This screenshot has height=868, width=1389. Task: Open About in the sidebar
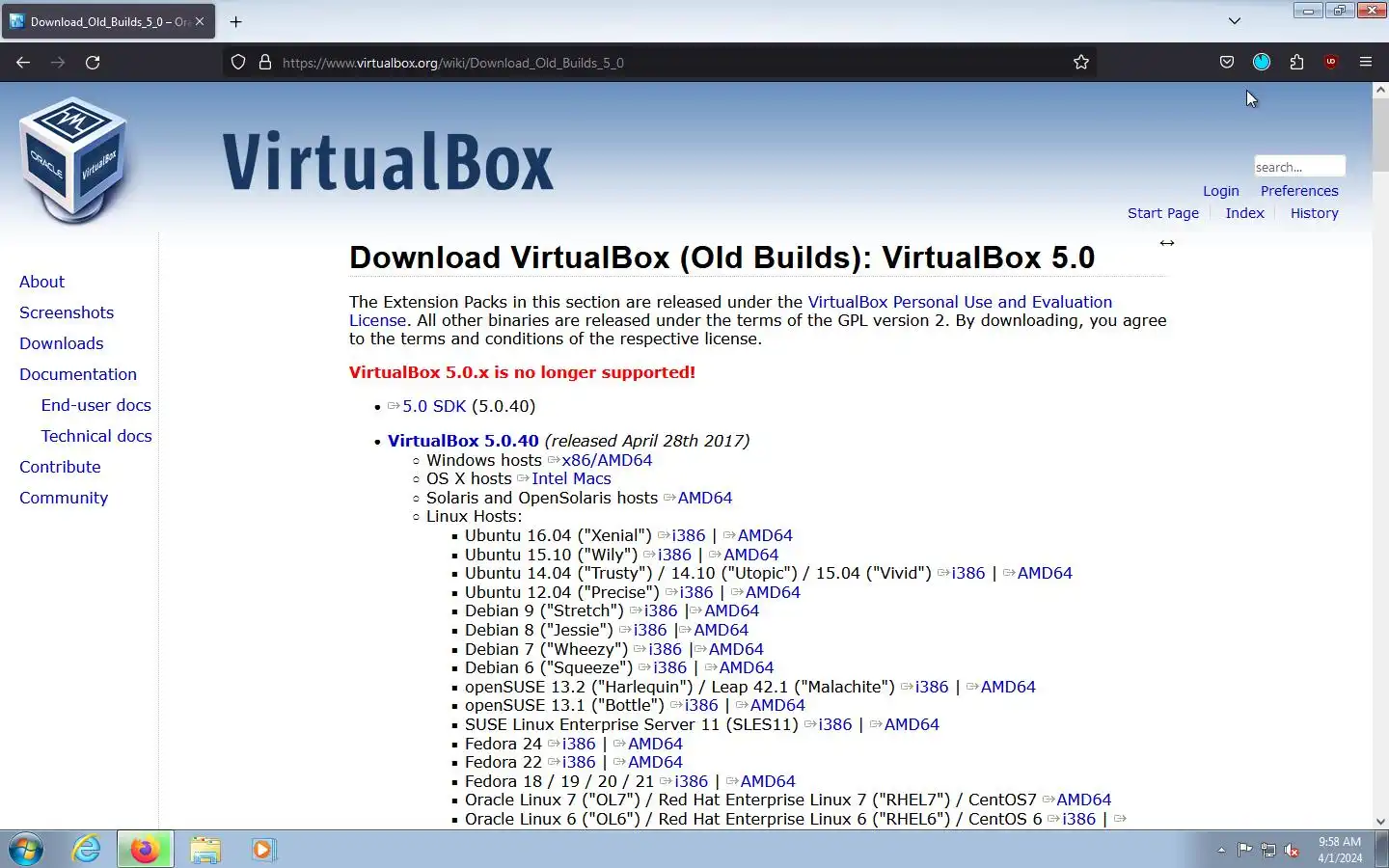pos(41,282)
